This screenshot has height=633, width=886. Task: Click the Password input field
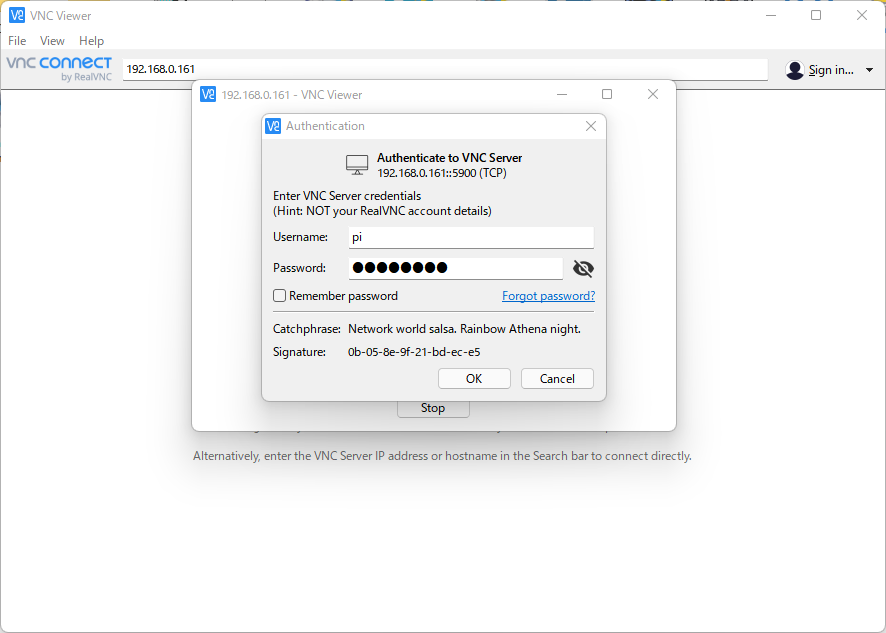tap(455, 268)
